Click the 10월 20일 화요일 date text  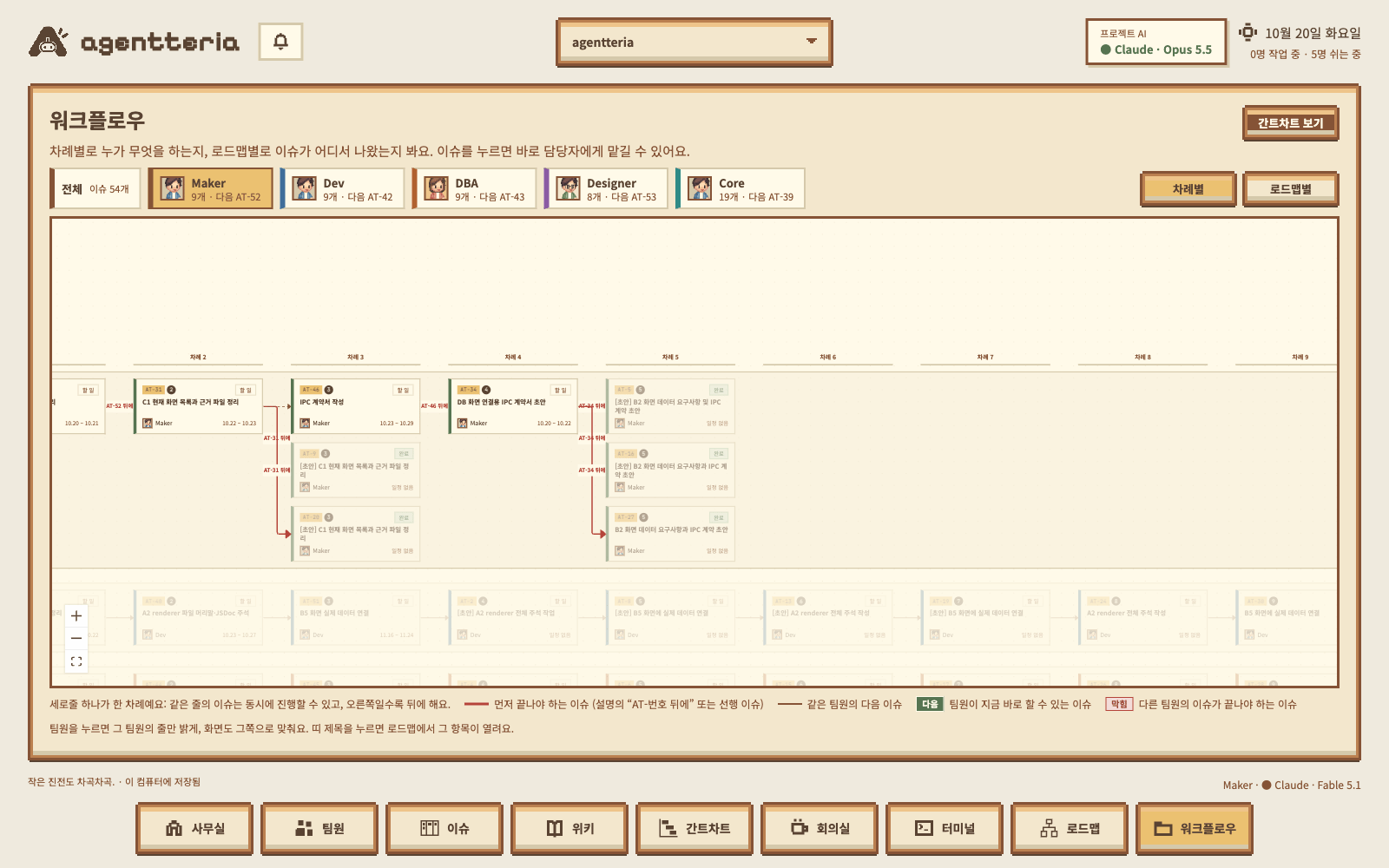pyautogui.click(x=1313, y=33)
